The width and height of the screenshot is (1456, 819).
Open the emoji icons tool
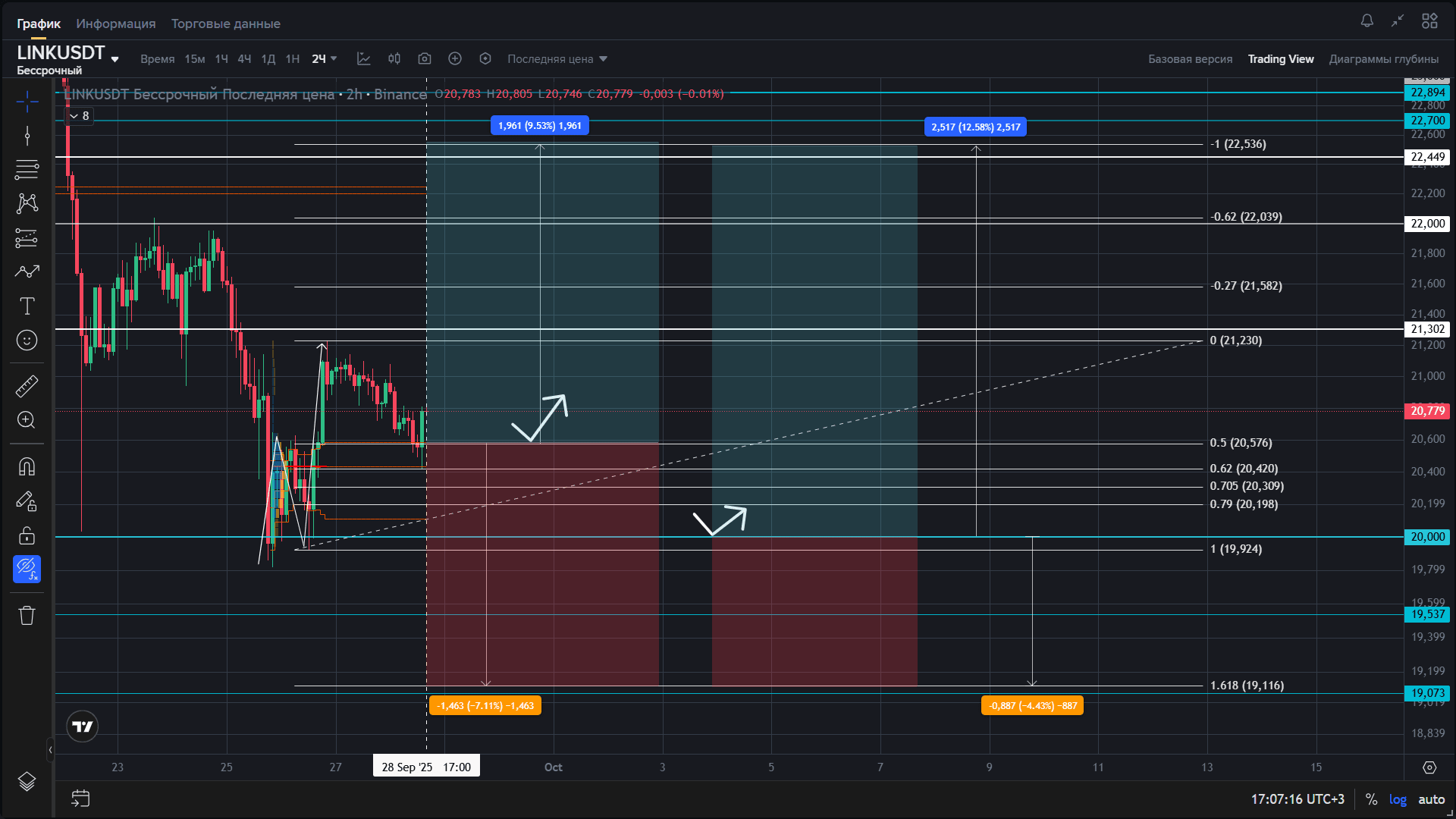coord(27,340)
